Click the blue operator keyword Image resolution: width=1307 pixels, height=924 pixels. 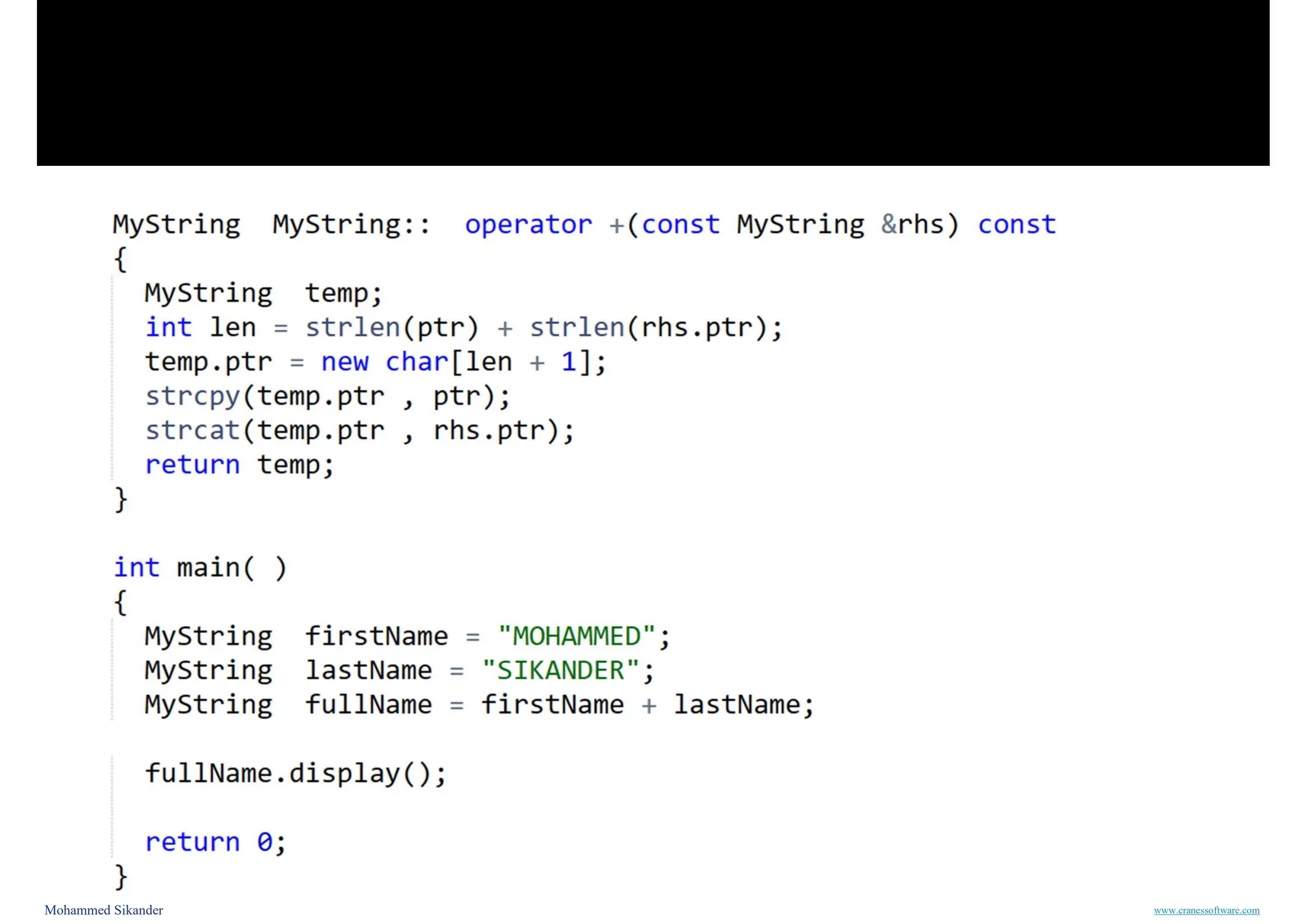click(528, 225)
